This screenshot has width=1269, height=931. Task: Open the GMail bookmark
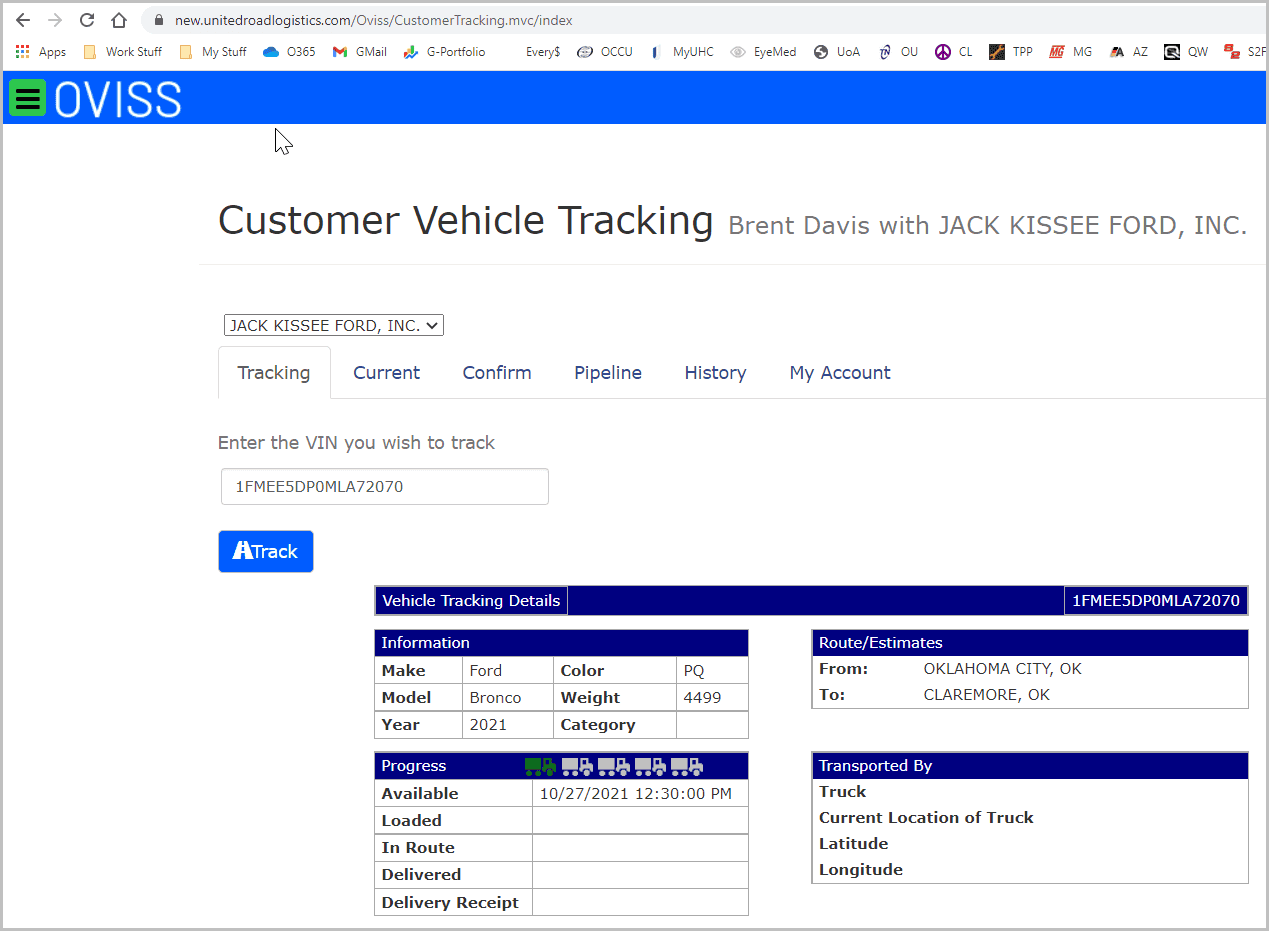point(360,52)
